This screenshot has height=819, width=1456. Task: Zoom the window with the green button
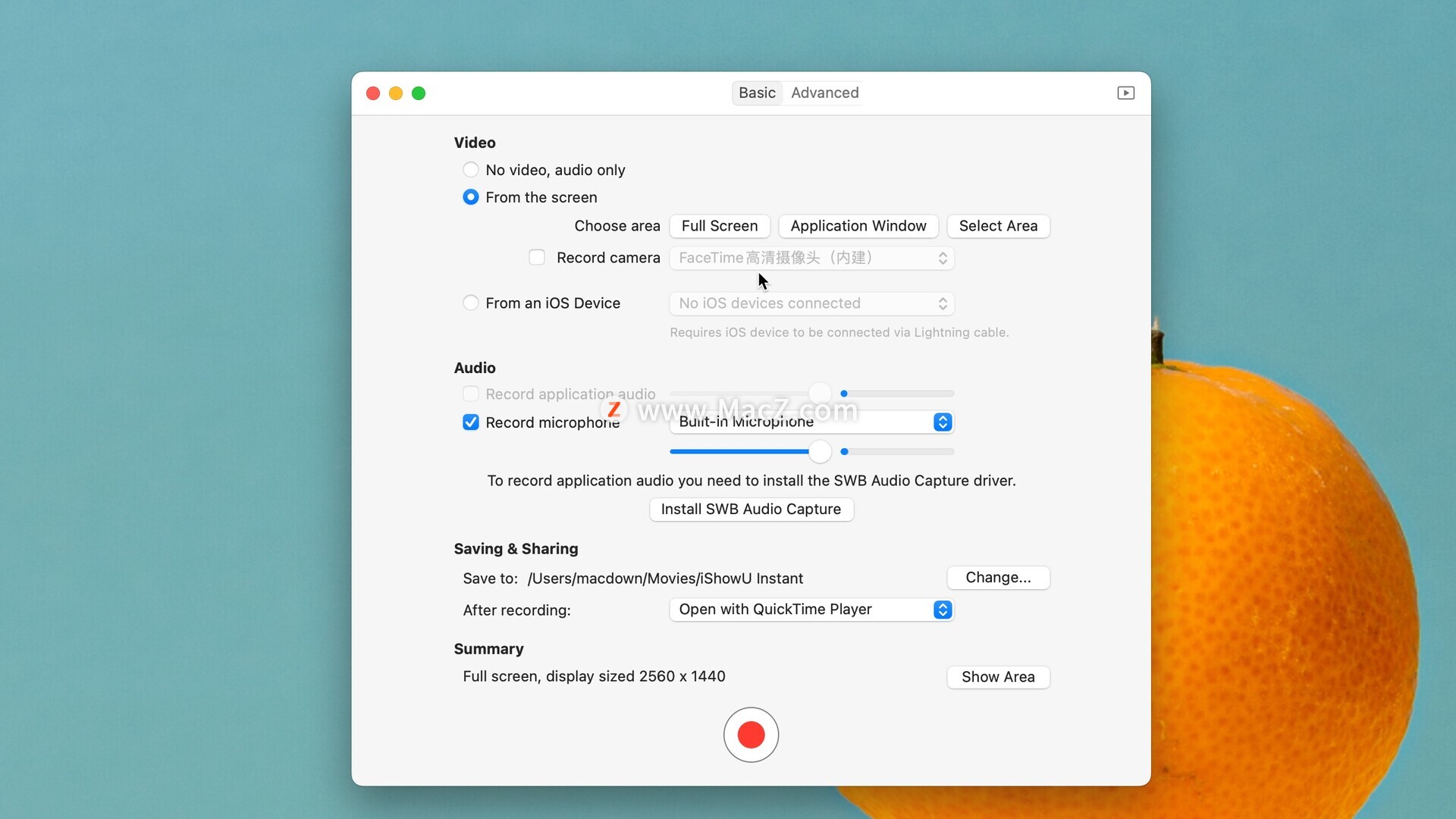[419, 93]
